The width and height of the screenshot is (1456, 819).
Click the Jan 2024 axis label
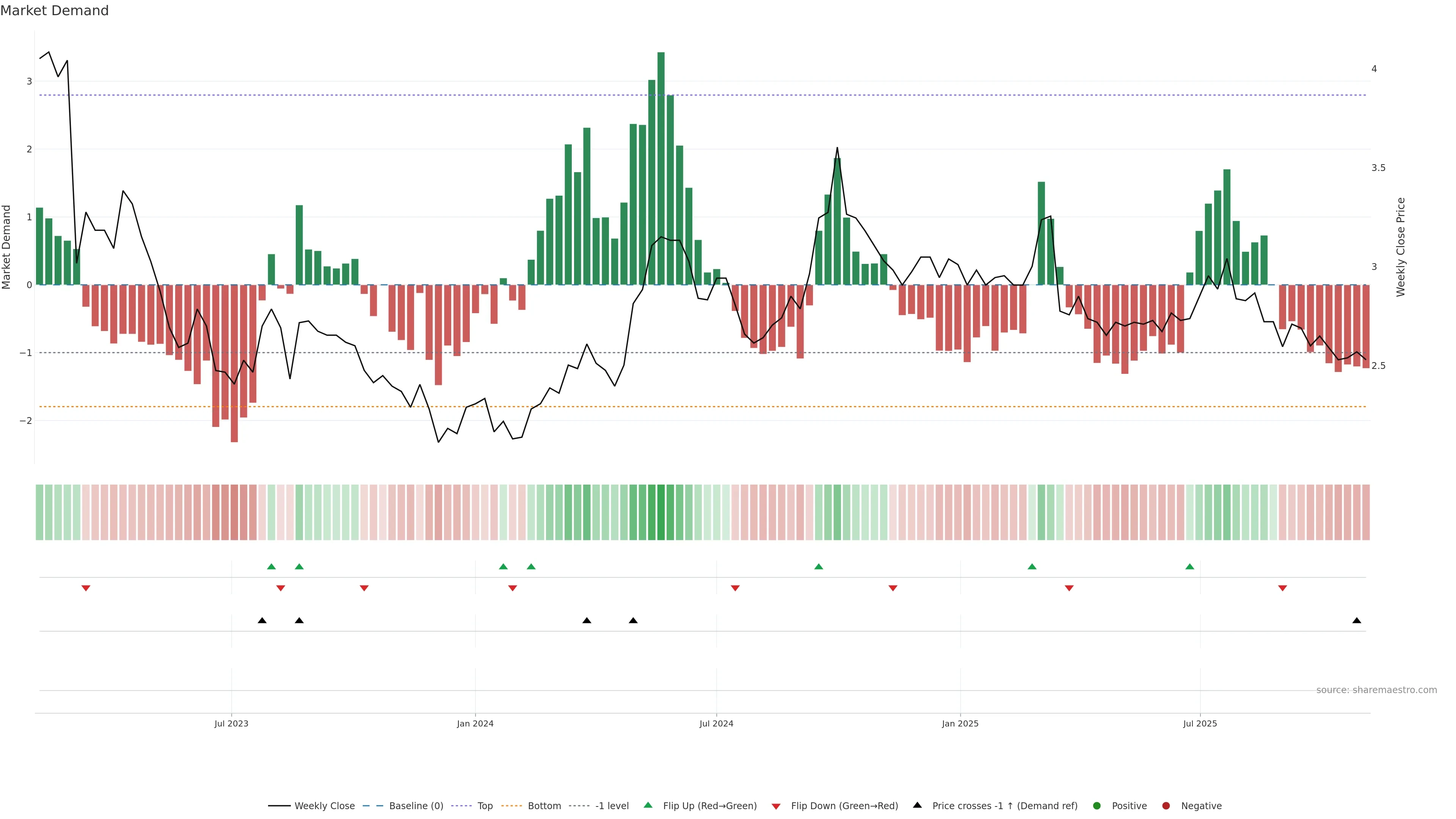pos(475,723)
